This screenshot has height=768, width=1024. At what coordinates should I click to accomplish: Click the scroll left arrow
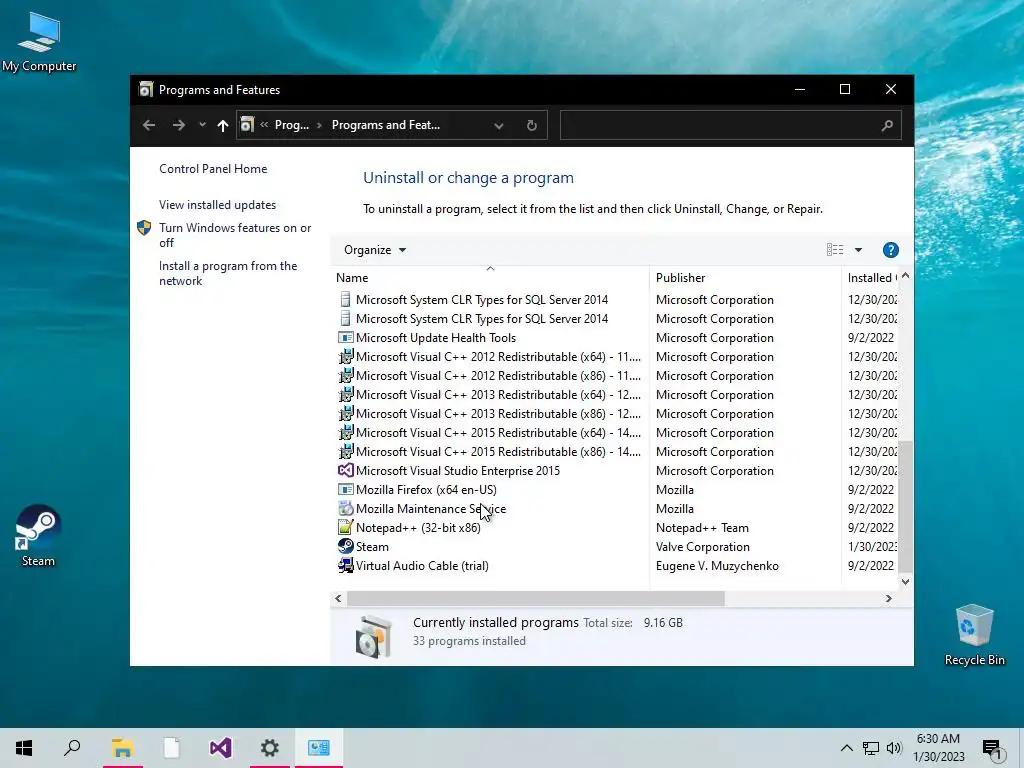click(x=338, y=598)
